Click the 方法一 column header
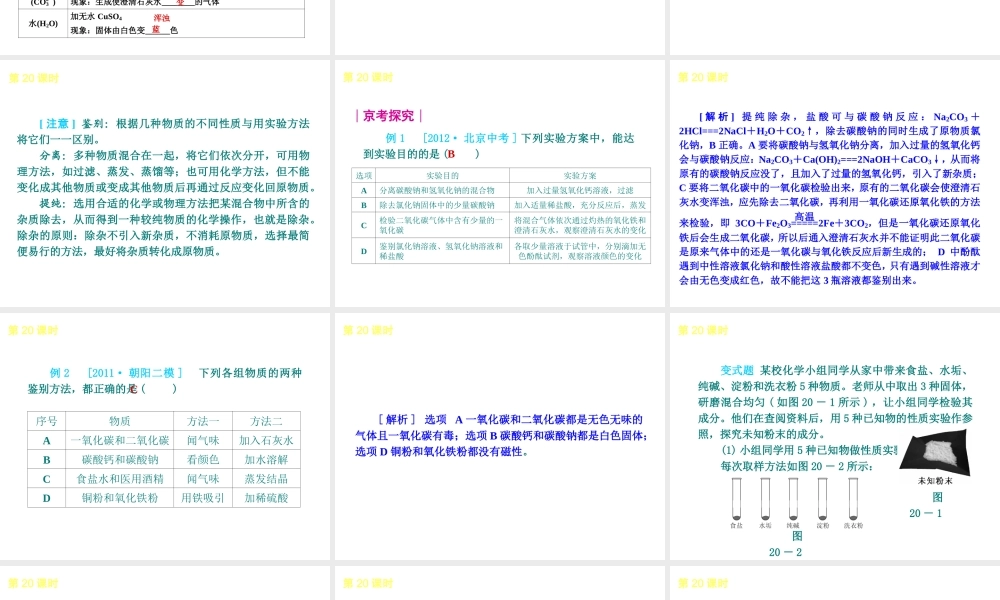The image size is (1000, 600). tap(203, 421)
